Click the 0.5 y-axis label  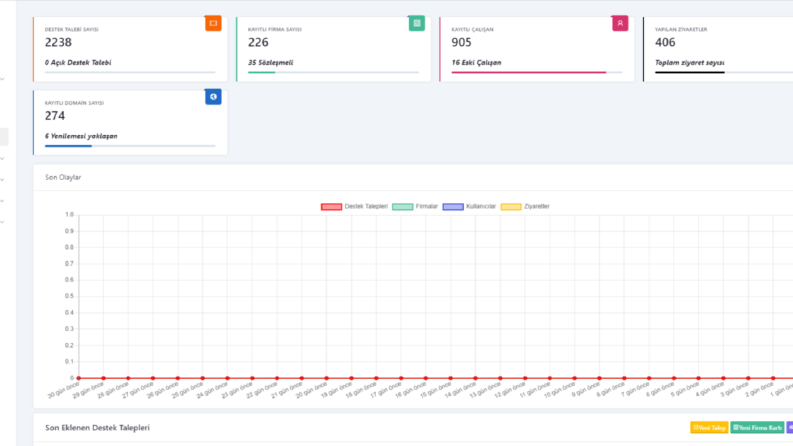point(69,296)
